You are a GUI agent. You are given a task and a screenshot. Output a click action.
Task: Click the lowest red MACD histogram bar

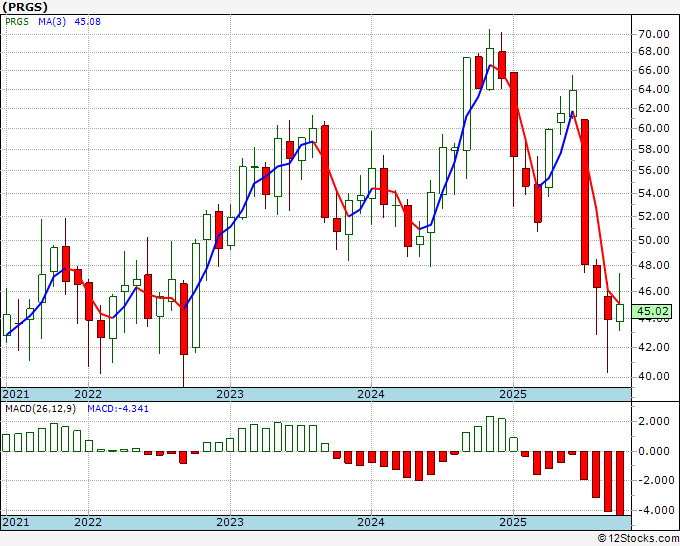620,483
